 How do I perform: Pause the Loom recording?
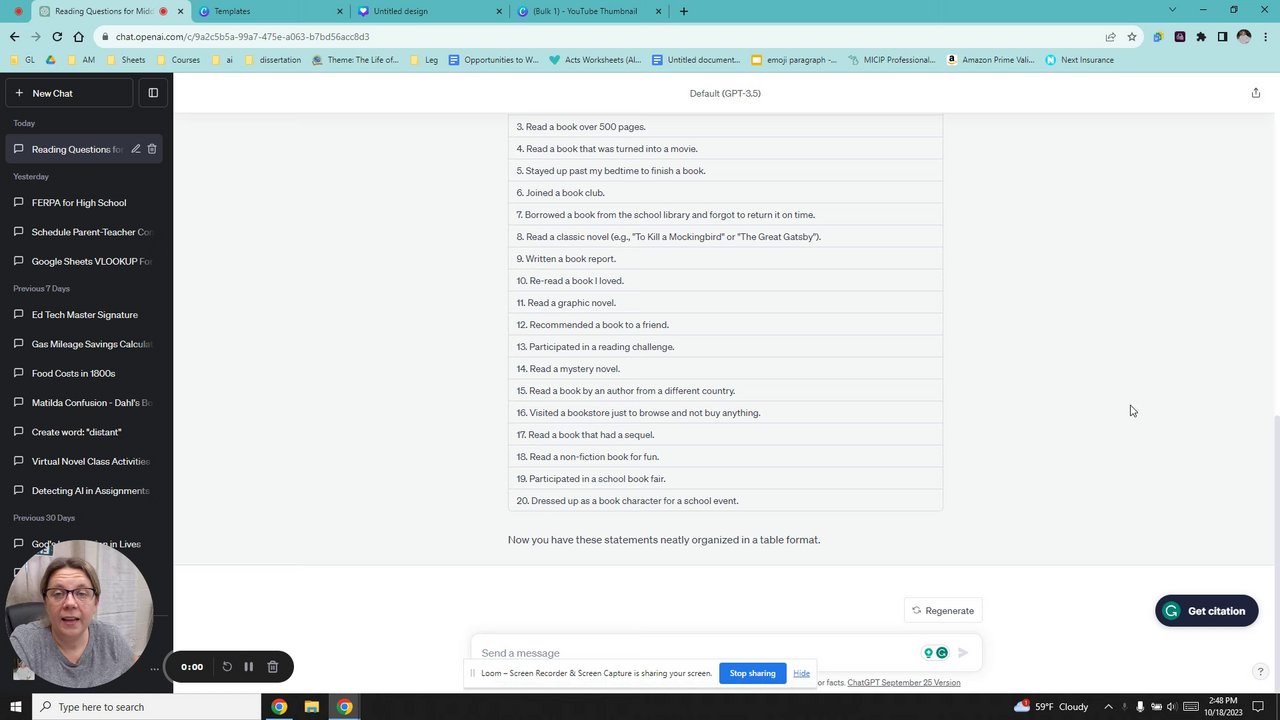[x=249, y=667]
